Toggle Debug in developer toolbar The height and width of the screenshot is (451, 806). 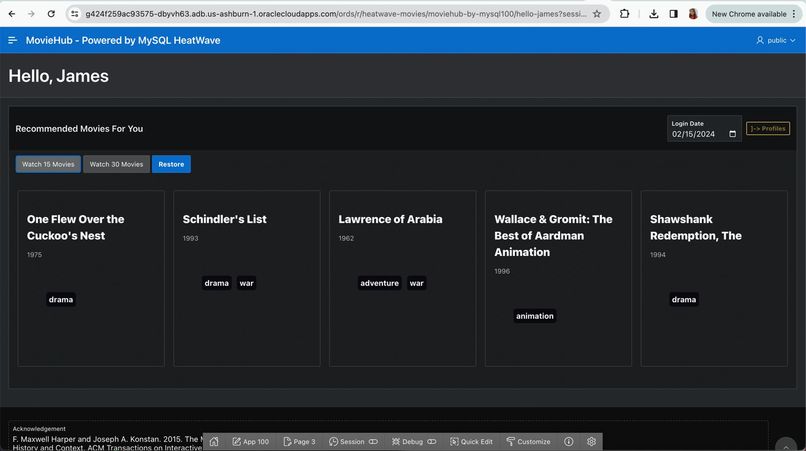click(414, 441)
